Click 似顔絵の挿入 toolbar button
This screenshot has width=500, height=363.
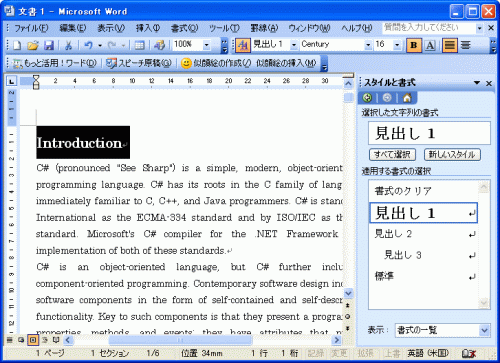point(286,63)
